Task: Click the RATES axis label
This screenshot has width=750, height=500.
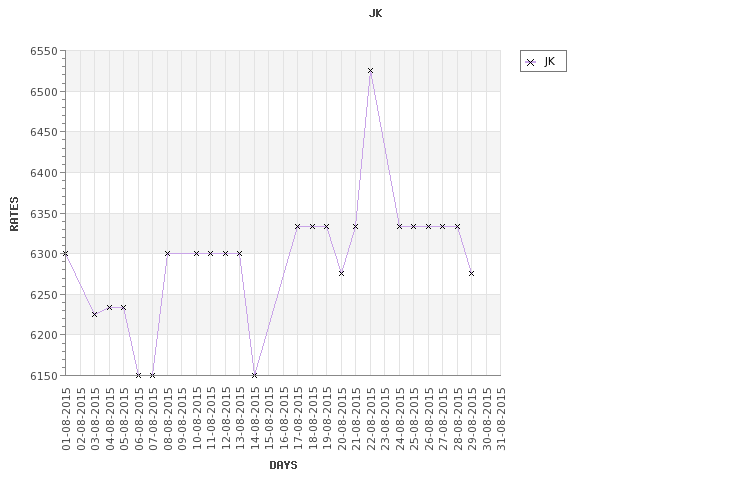Action: [14, 214]
